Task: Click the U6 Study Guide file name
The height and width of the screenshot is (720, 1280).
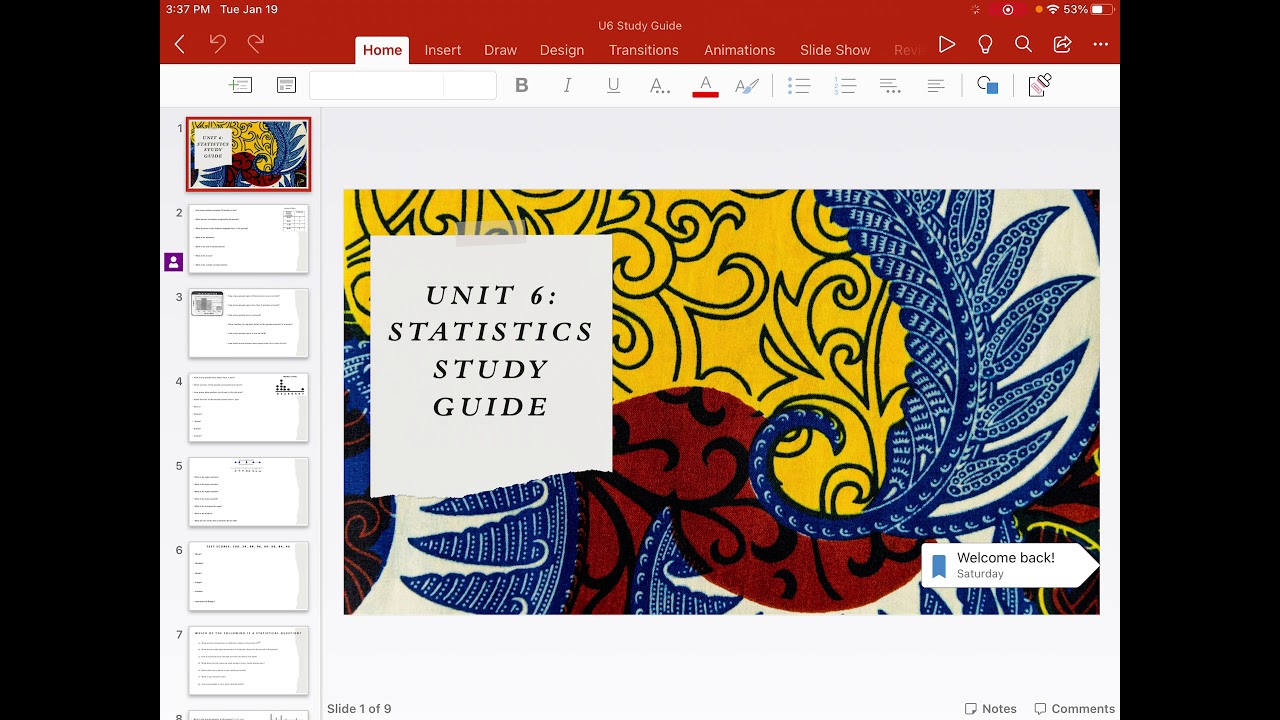Action: [x=640, y=25]
